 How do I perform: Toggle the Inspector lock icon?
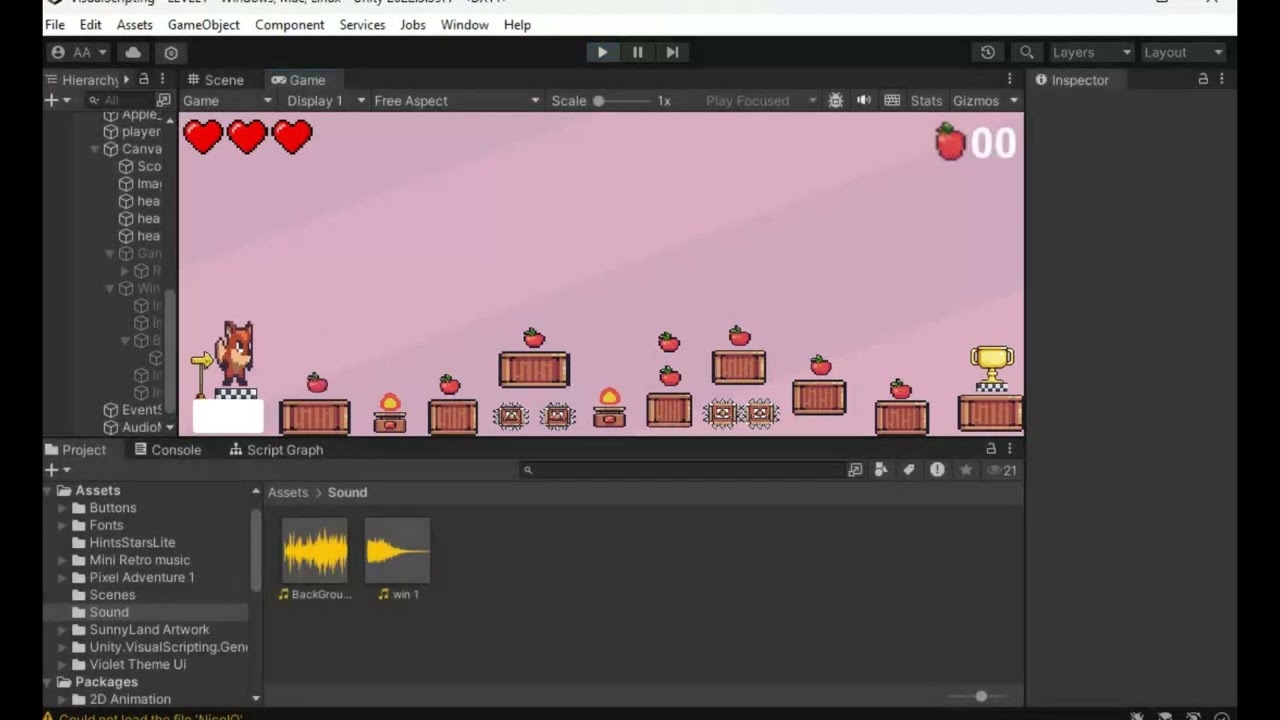[x=1203, y=79]
